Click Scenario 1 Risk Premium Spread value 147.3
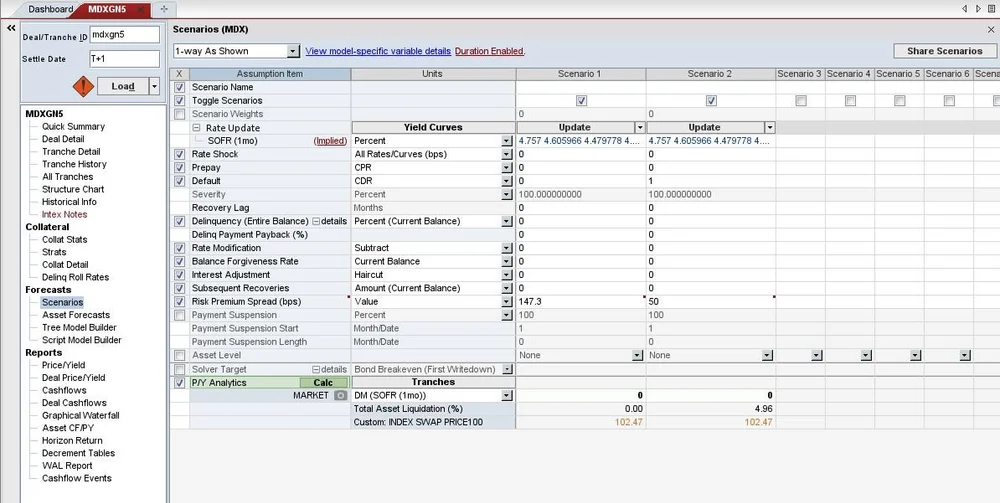 [x=580, y=302]
